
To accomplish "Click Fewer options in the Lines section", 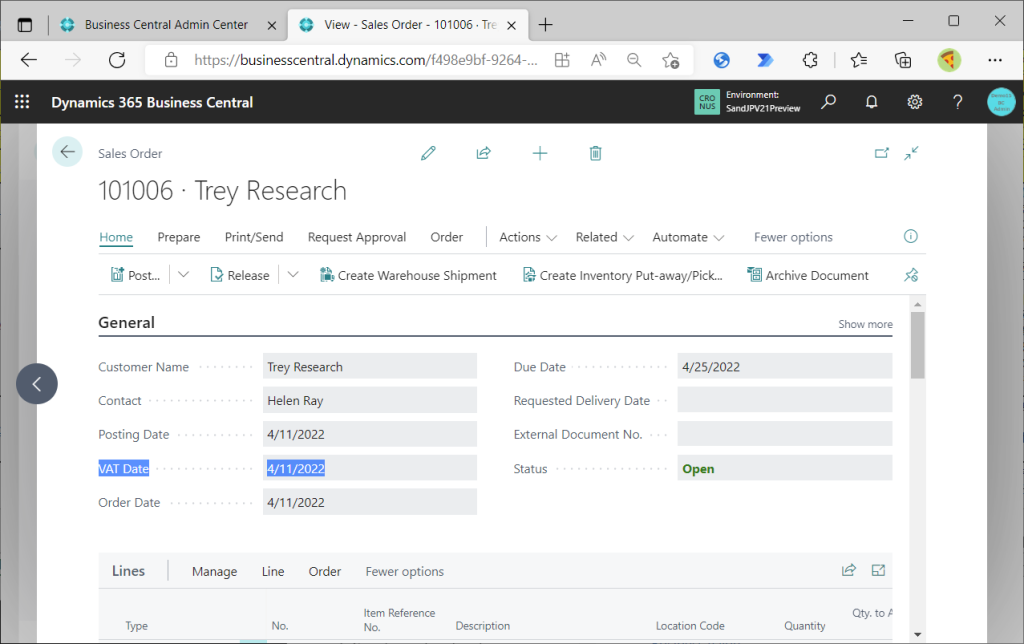I will 404,572.
